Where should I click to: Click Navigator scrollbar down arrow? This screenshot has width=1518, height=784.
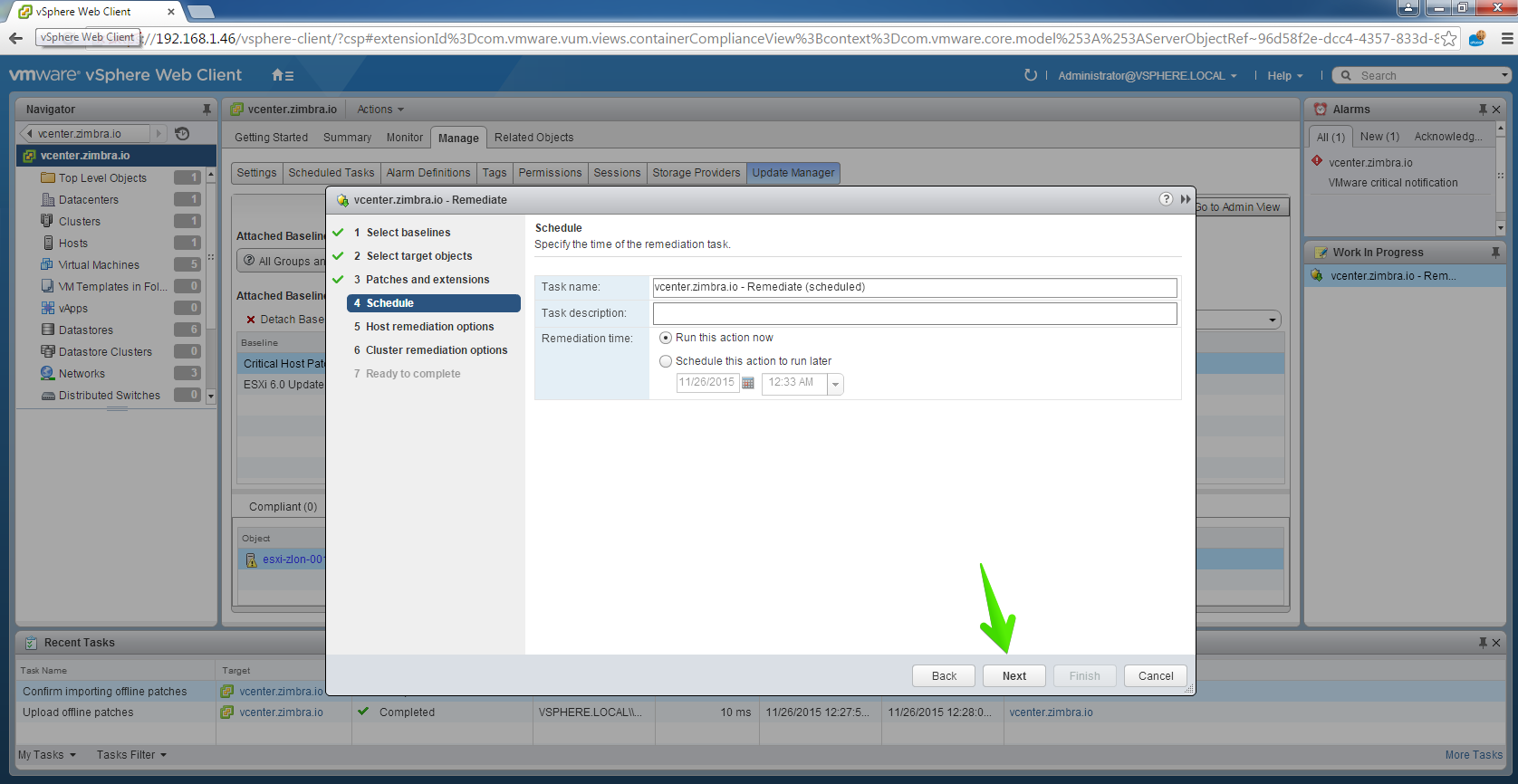tap(211, 396)
